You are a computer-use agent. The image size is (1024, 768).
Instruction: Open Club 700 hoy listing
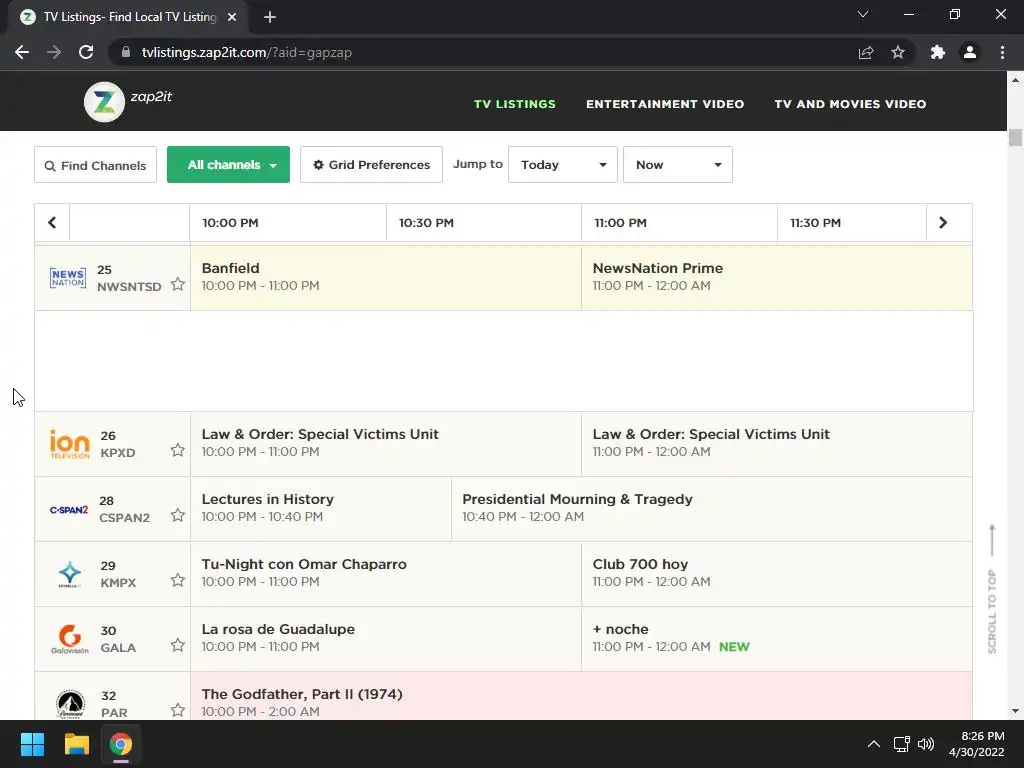point(776,574)
